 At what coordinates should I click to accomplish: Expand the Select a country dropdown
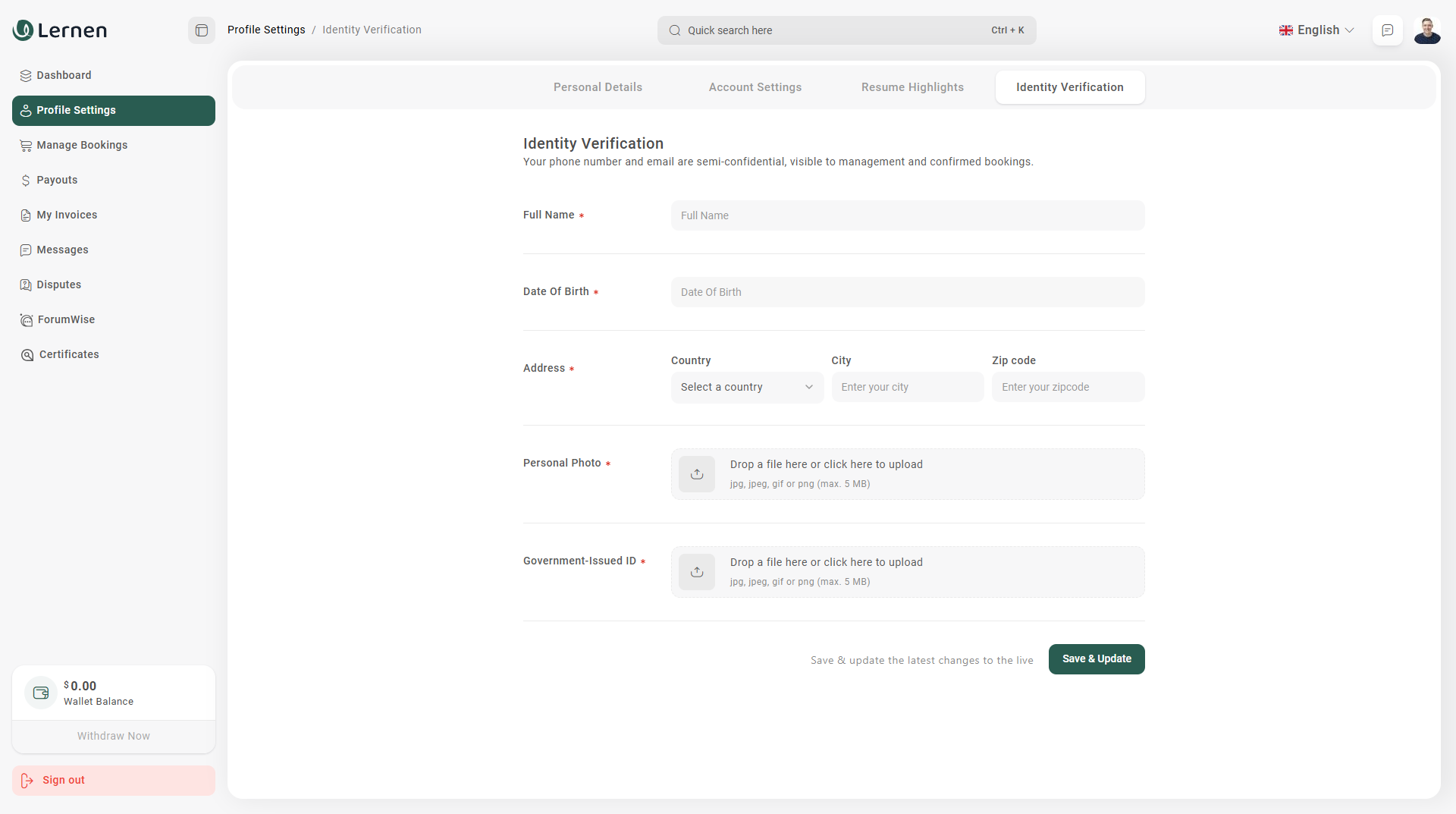click(746, 387)
